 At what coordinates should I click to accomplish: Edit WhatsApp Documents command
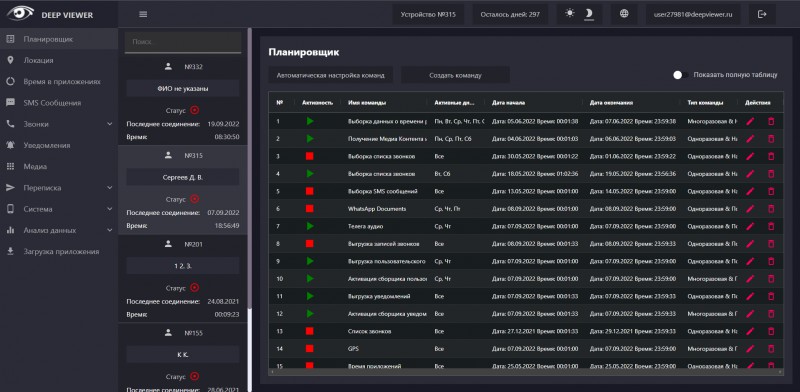point(750,209)
